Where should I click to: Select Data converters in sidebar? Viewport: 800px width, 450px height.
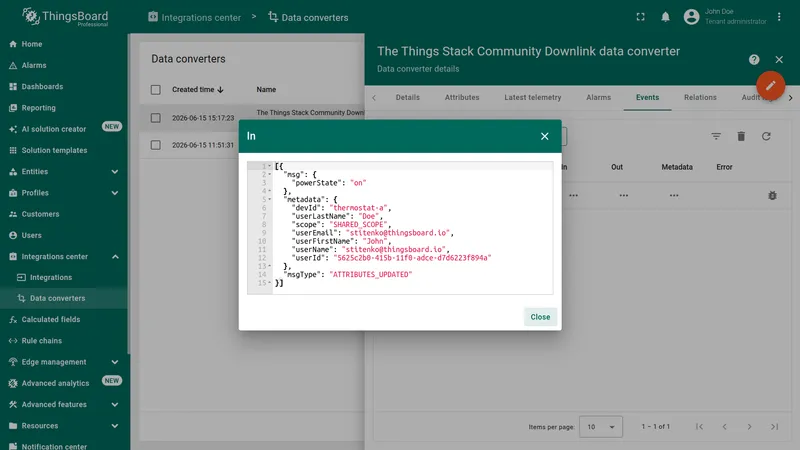(x=64, y=298)
